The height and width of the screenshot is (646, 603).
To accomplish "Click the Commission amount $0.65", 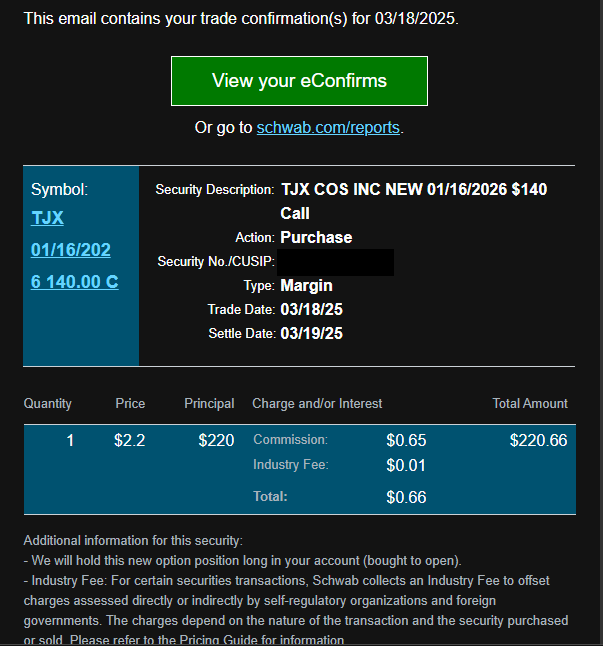I will coord(406,440).
